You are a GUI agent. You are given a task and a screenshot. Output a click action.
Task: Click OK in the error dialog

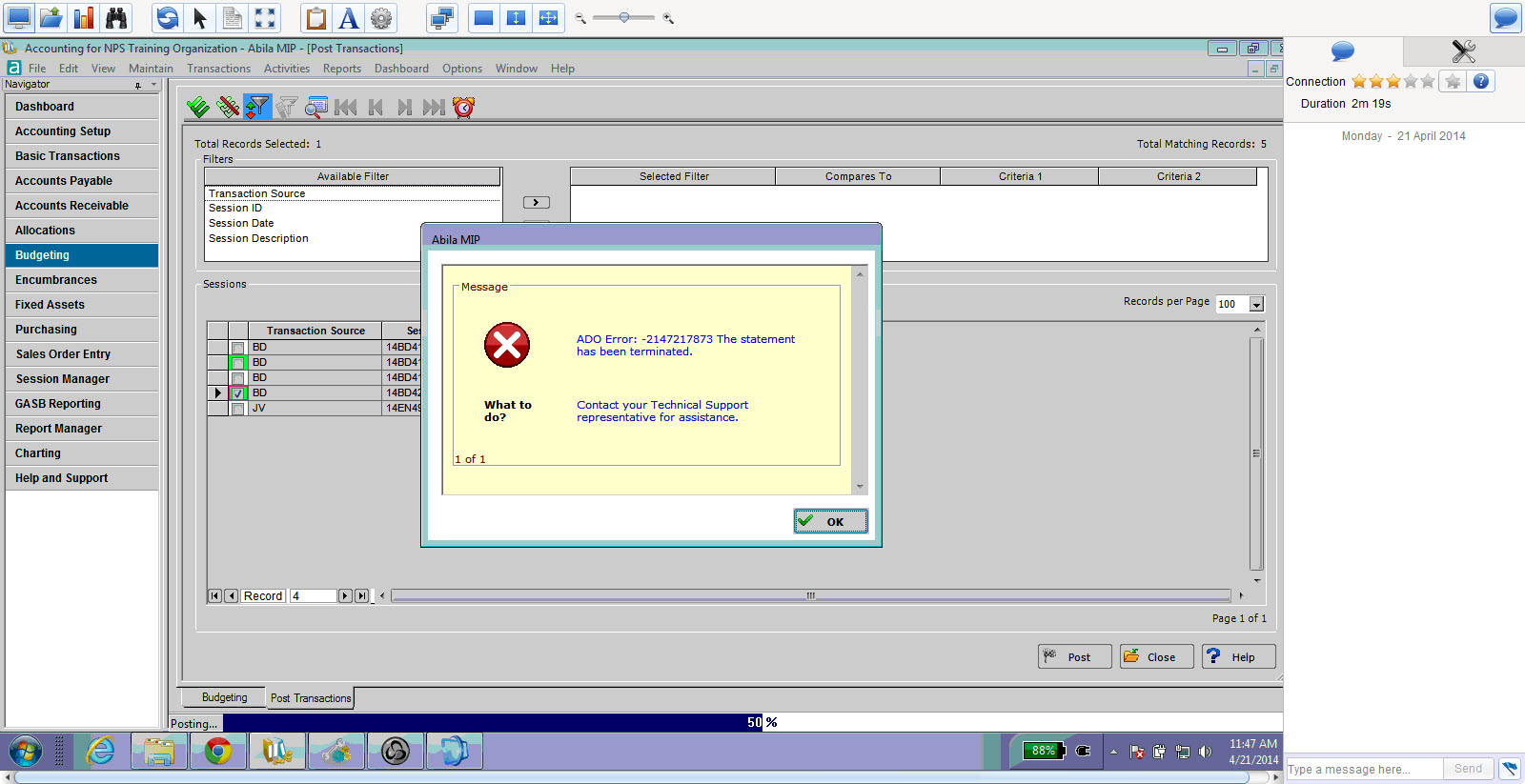[830, 521]
